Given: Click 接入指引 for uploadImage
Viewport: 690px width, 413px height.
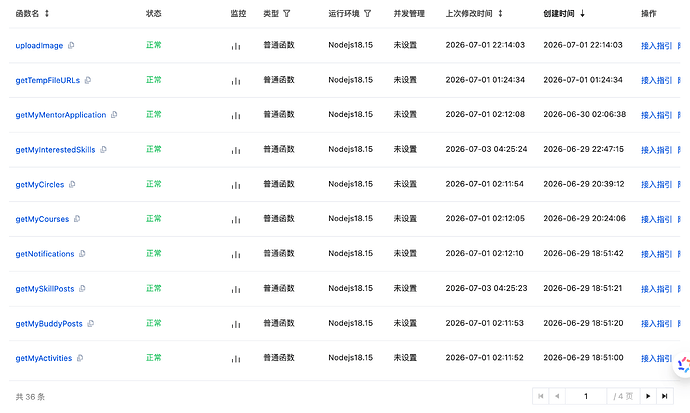Looking at the screenshot, I should [x=656, y=46].
